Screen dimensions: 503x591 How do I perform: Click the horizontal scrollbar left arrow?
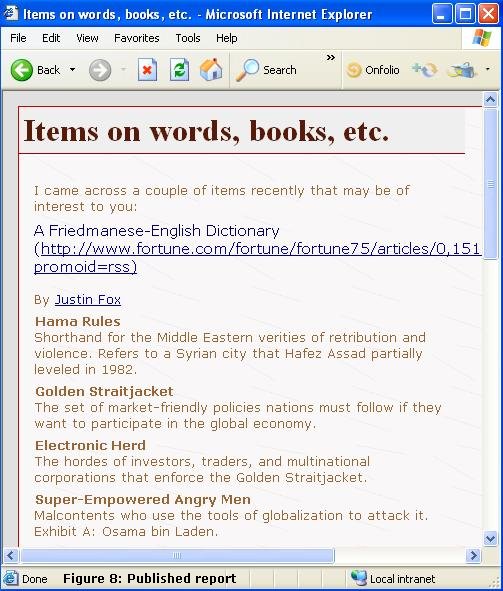click(x=10, y=555)
